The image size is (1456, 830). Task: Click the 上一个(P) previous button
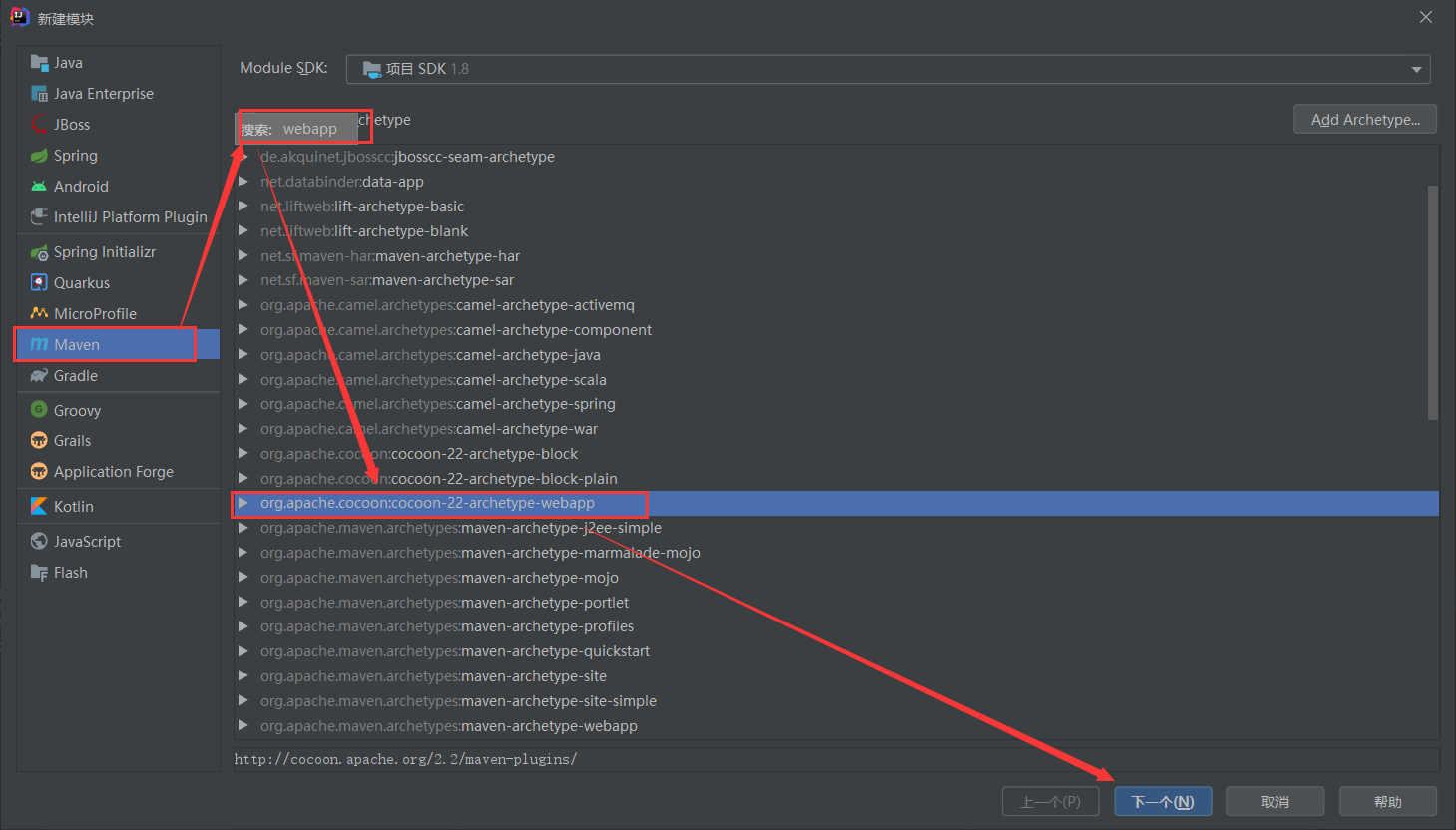pos(1050,802)
